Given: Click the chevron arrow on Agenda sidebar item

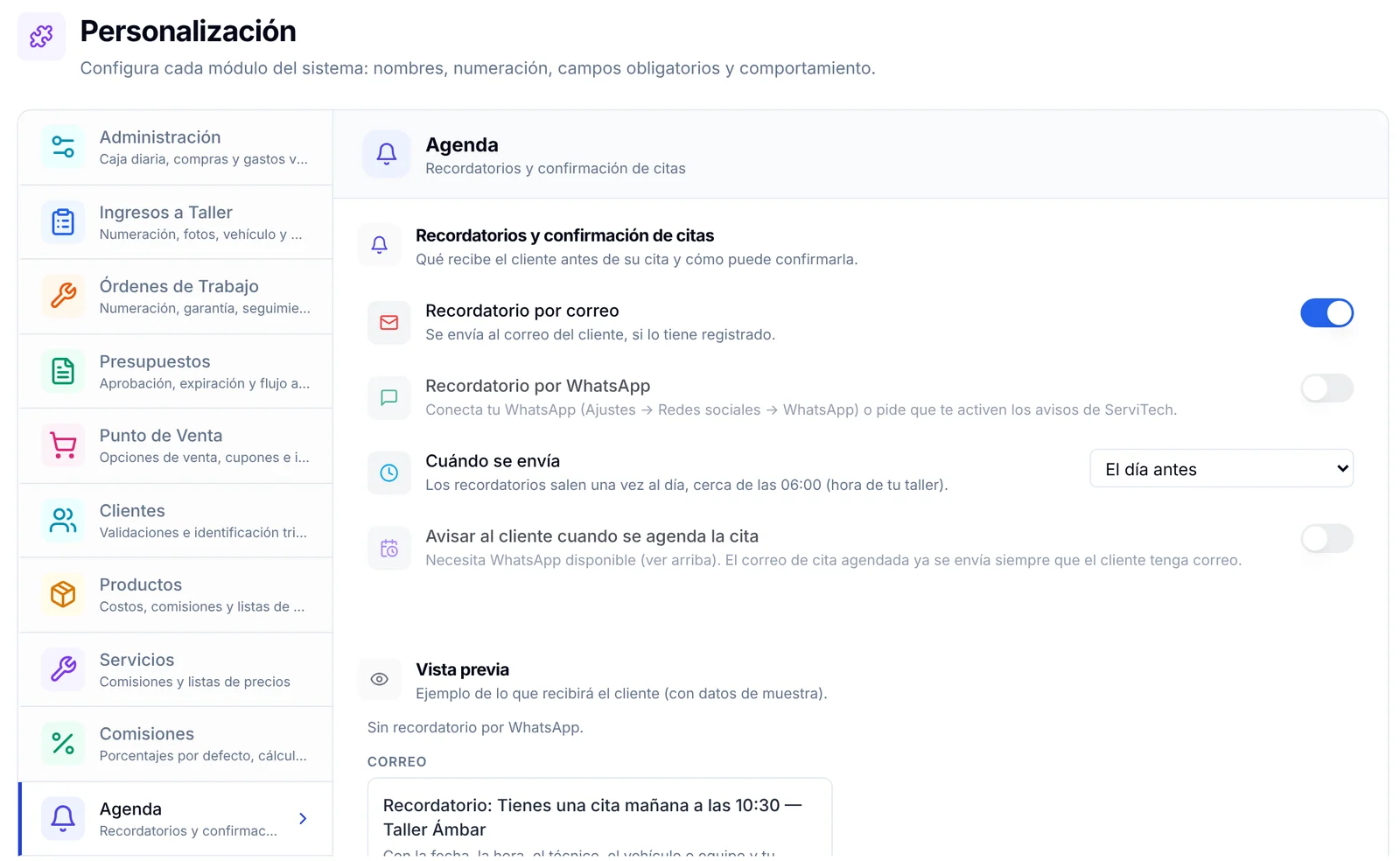Looking at the screenshot, I should [303, 819].
